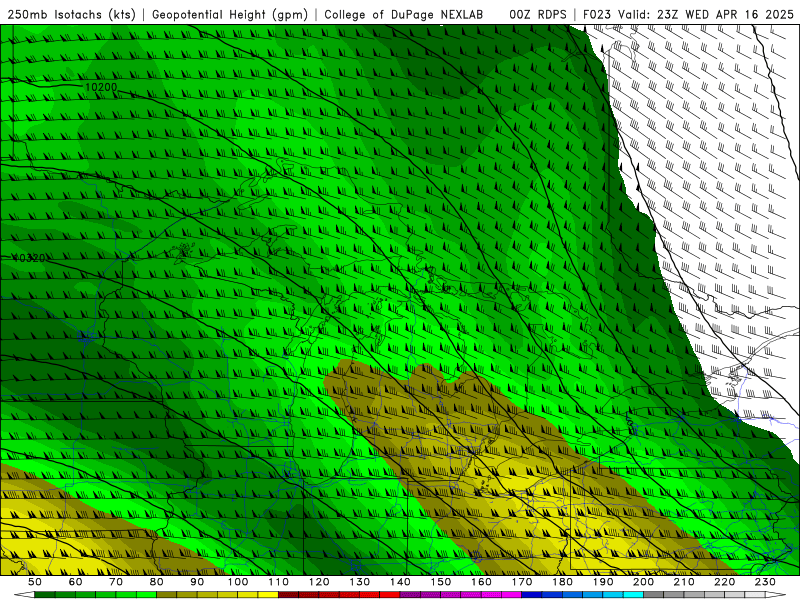Click the 10200 height contour label
800x600 pixels.
101,87
